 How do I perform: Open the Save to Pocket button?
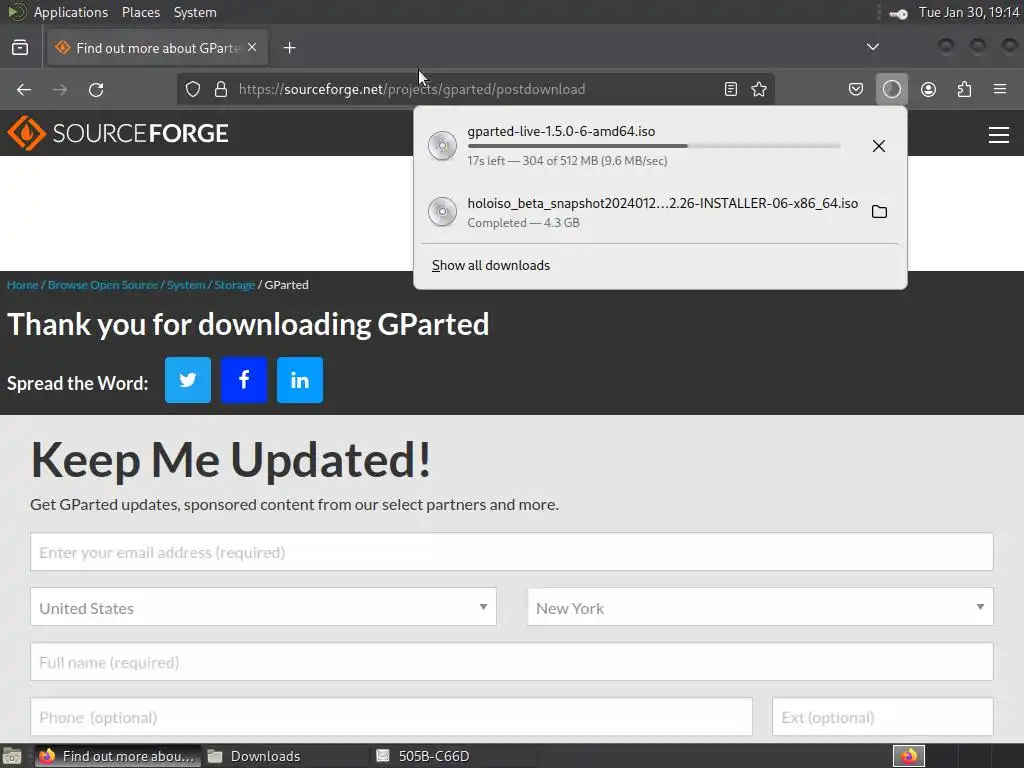coord(856,89)
